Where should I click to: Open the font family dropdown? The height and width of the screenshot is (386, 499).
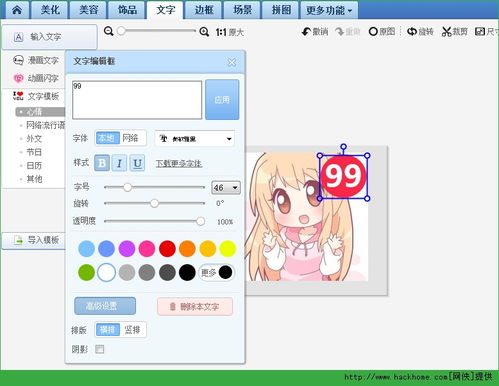(195, 139)
